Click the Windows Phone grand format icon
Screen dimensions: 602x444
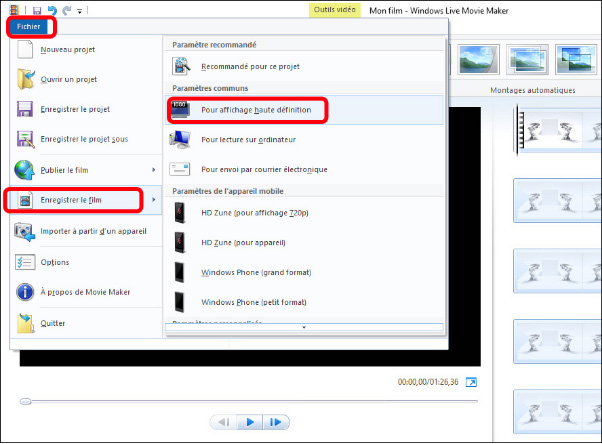point(179,272)
